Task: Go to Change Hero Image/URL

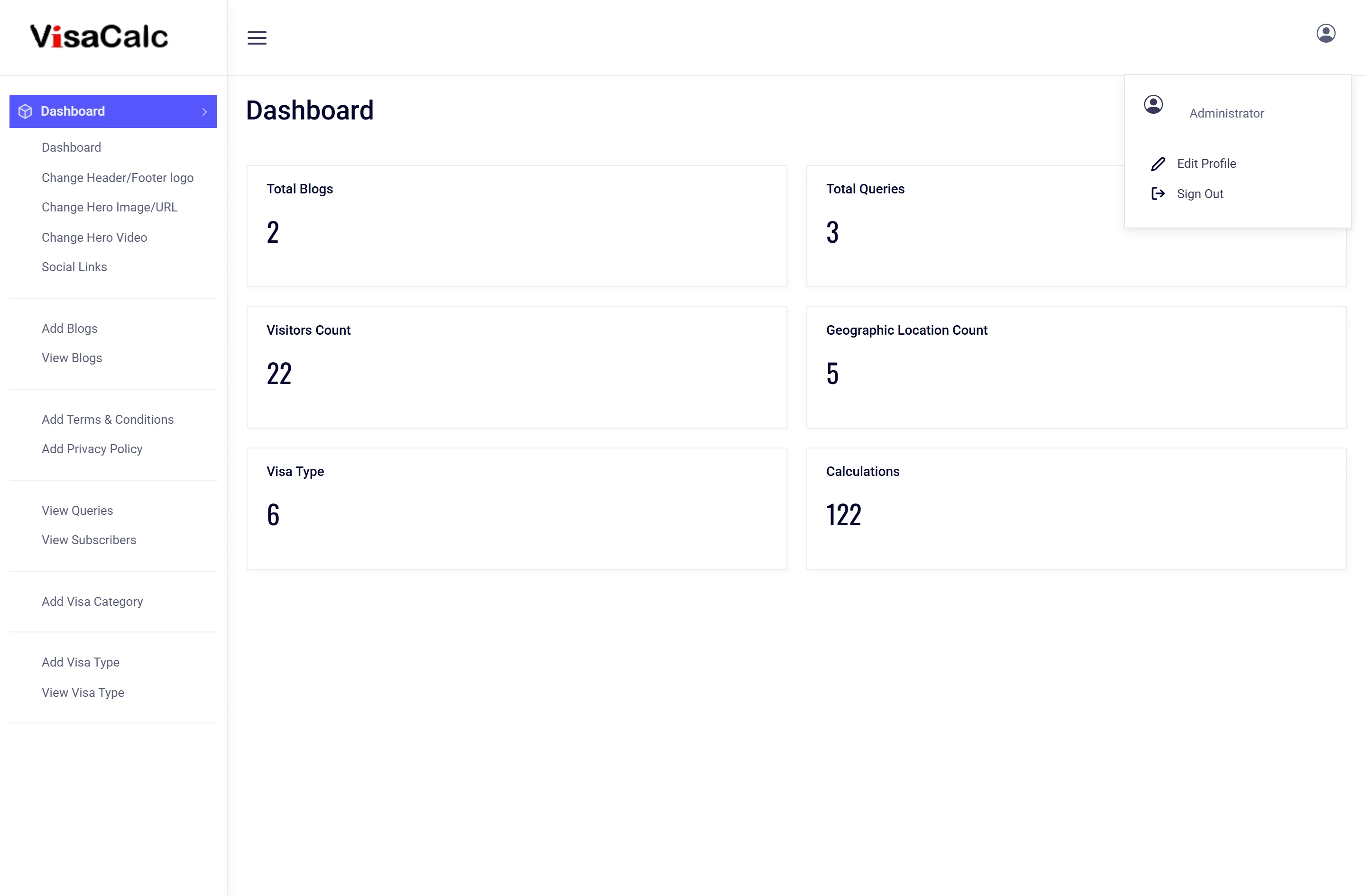Action: click(110, 207)
